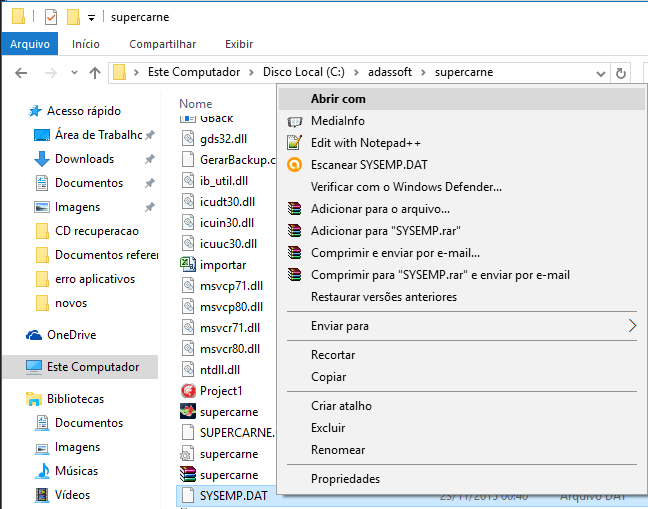648x509 pixels.
Task: Click the Back arrow navigation button
Action: pyautogui.click(x=21, y=73)
